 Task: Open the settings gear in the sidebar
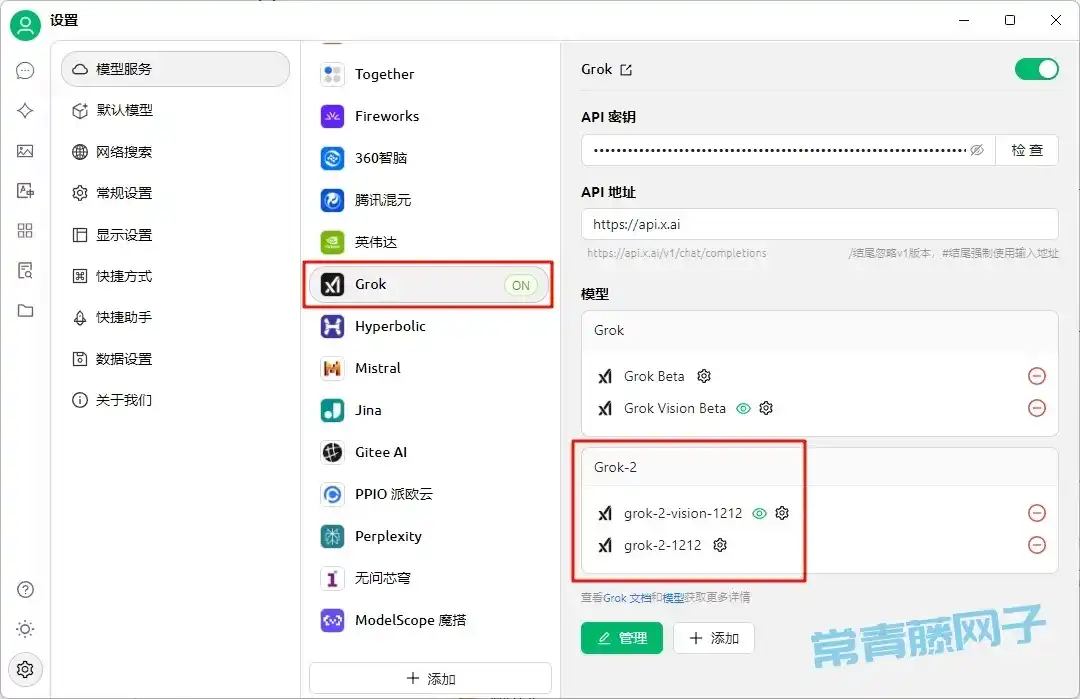(25, 669)
